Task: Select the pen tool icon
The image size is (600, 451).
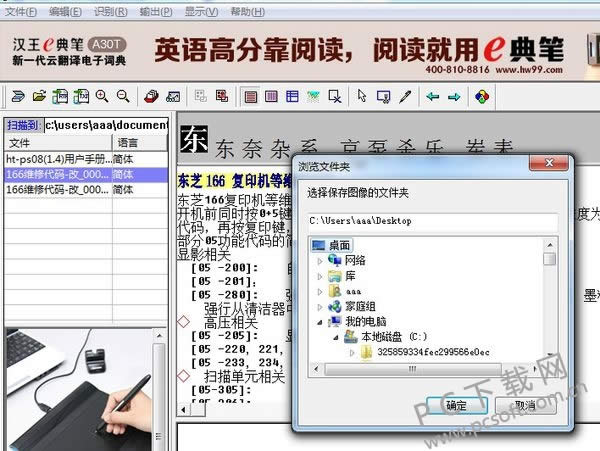Action: coord(405,96)
